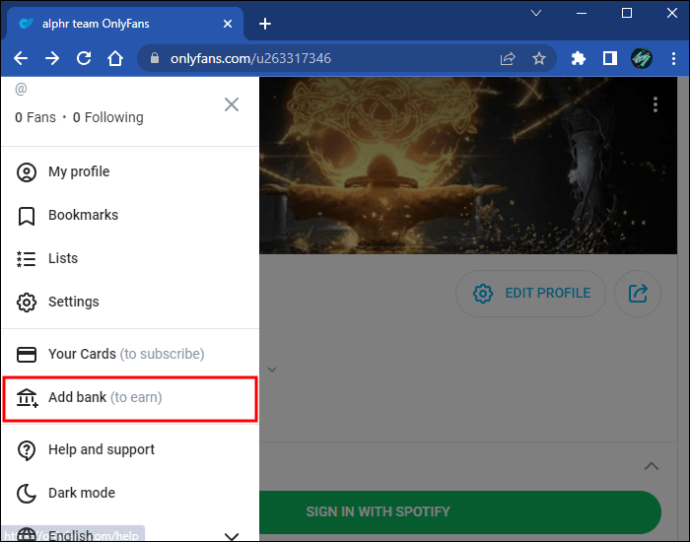The width and height of the screenshot is (690, 542).
Task: Click SIGN IN WITH SPOTIFY button
Action: [x=460, y=512]
